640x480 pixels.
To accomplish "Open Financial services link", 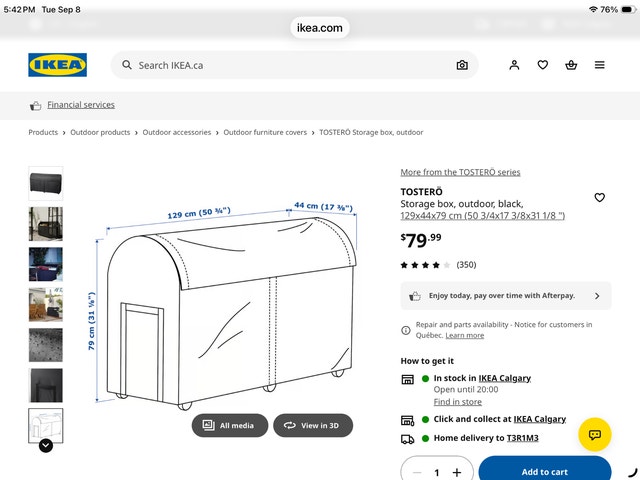I will (x=81, y=105).
